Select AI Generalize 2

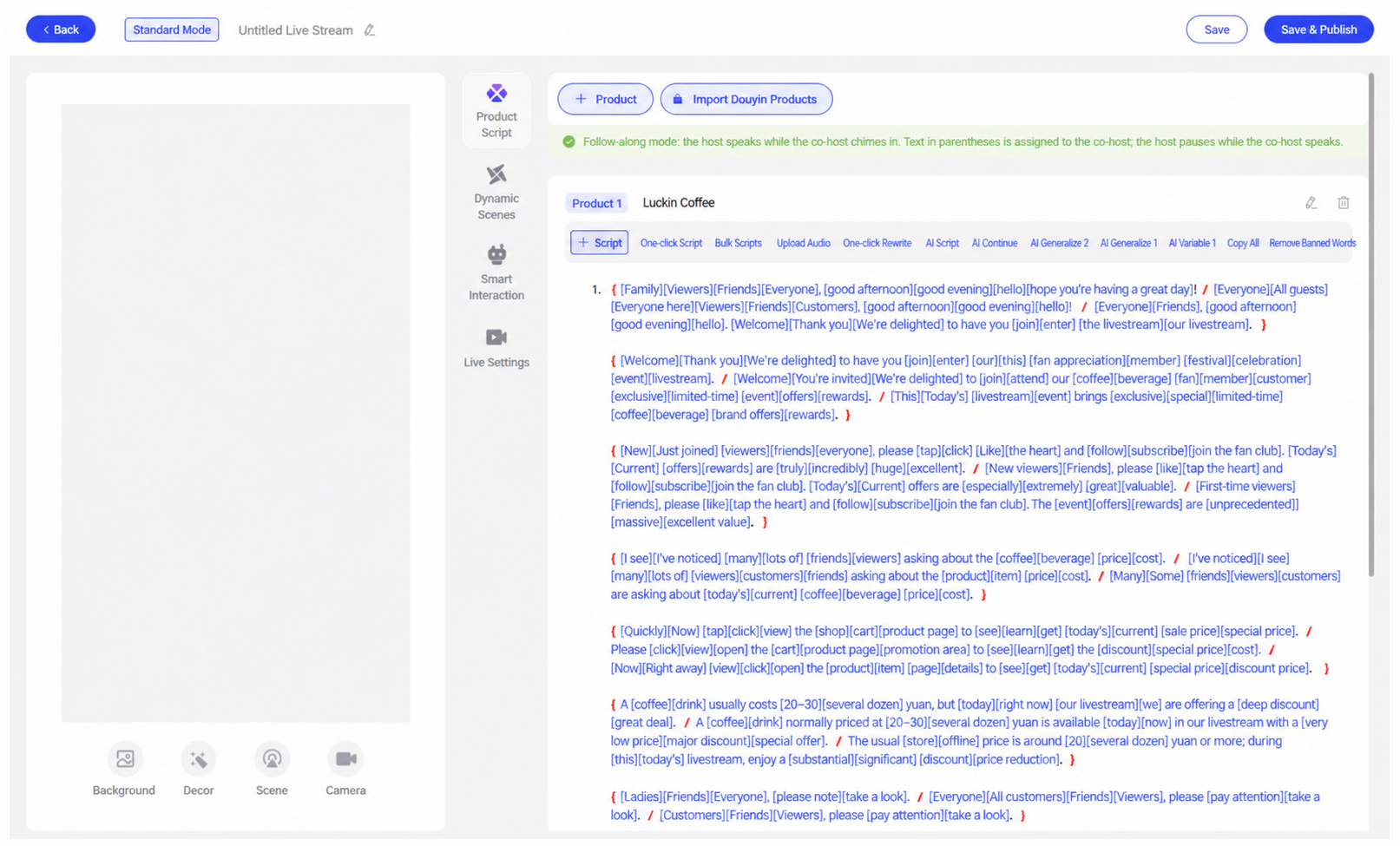pos(1059,243)
